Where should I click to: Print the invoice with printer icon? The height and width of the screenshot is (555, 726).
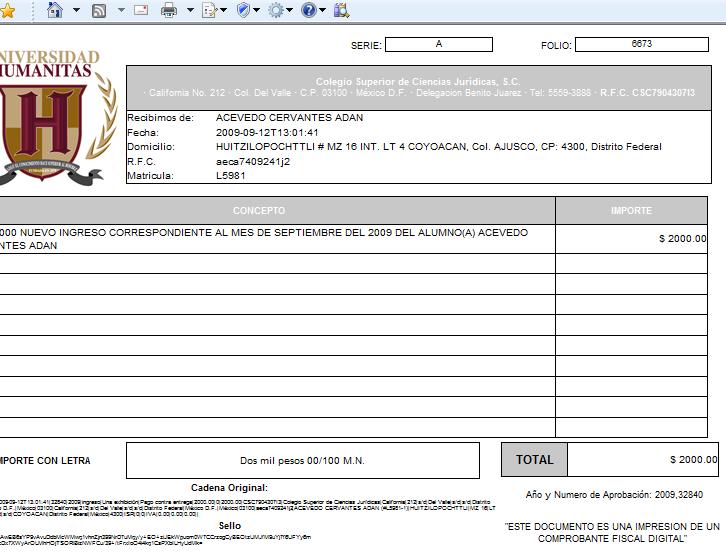(169, 10)
